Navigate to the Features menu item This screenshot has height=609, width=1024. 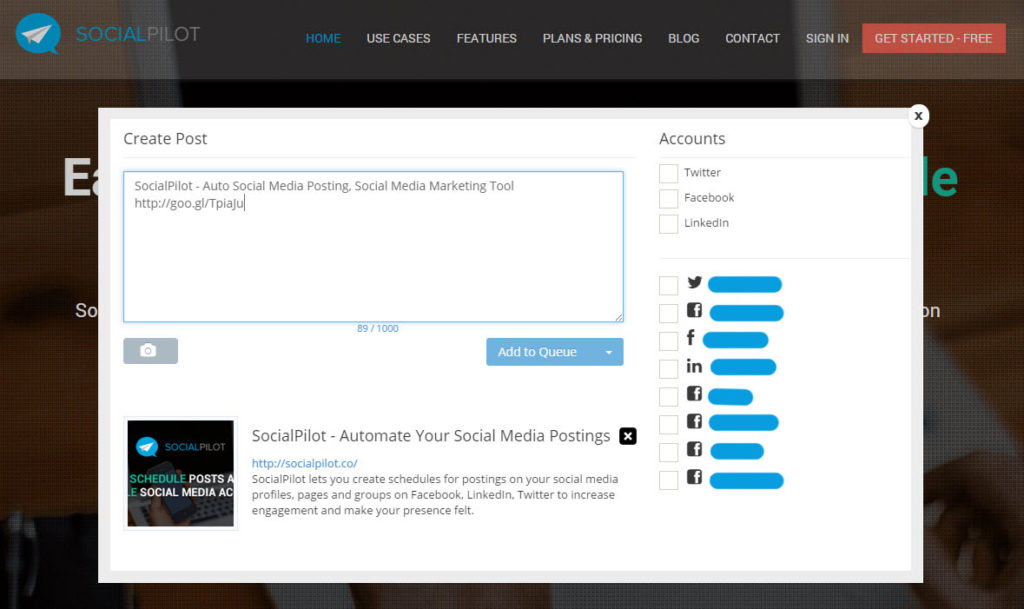(486, 38)
